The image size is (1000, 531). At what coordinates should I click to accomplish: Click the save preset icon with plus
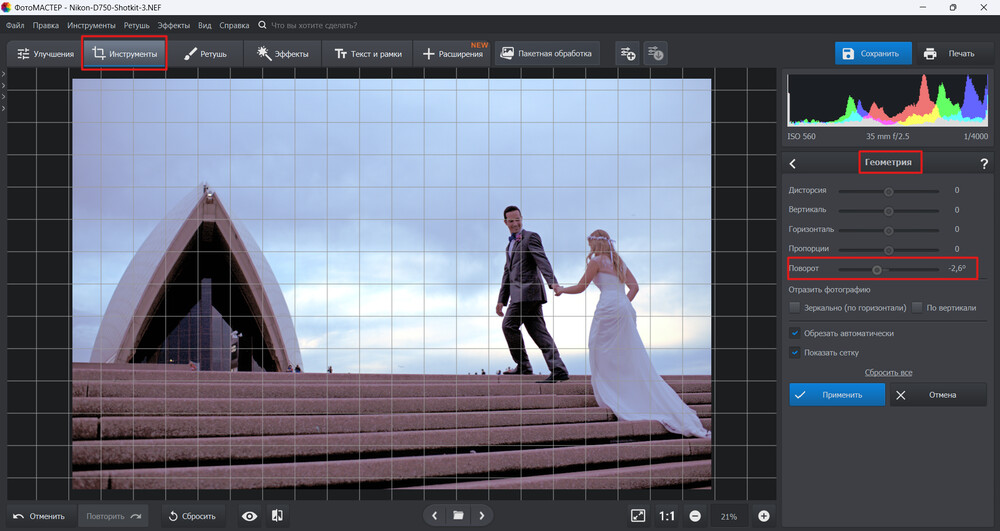coord(627,53)
